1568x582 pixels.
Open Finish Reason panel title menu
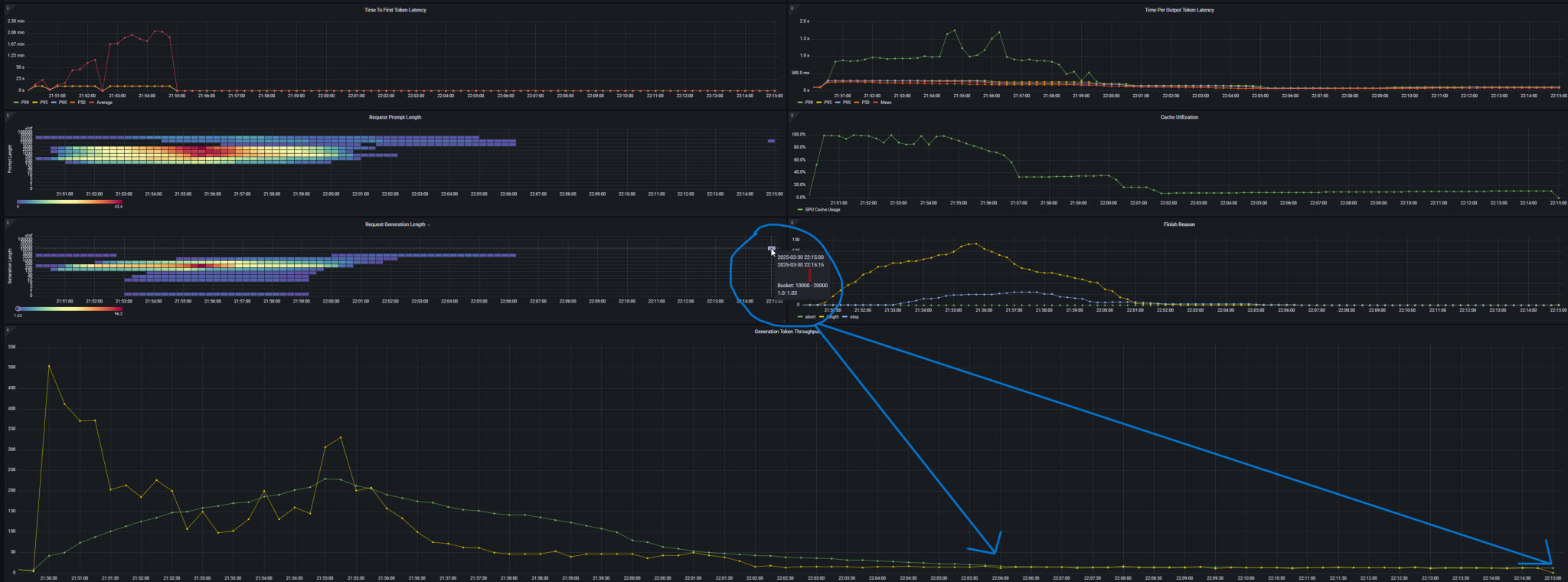[1179, 224]
